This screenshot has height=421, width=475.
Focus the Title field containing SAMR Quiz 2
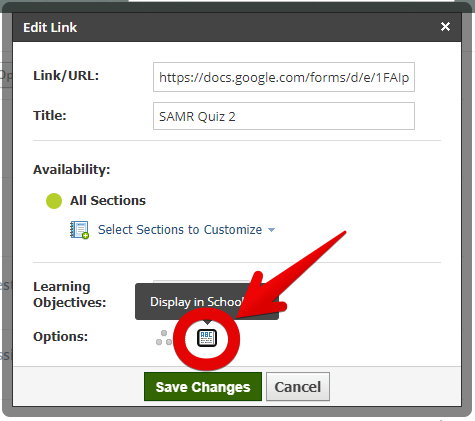click(284, 116)
